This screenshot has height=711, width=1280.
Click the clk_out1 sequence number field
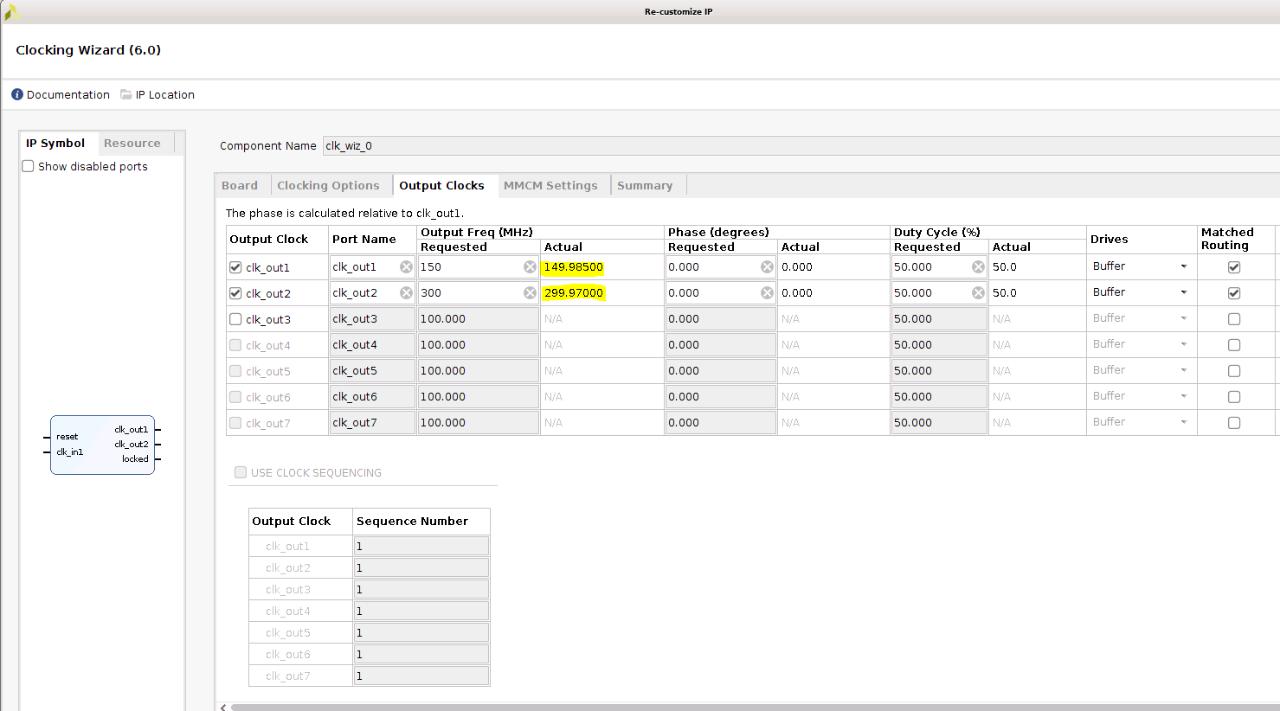pos(421,546)
